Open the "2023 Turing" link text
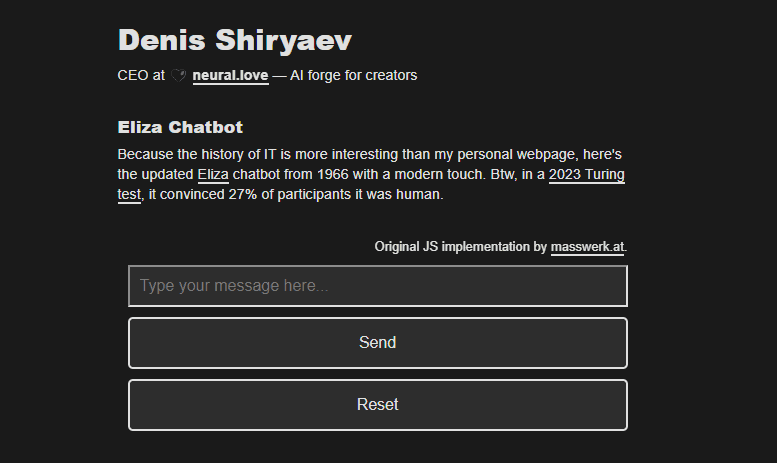Screen dimensions: 777x463 [x=587, y=174]
